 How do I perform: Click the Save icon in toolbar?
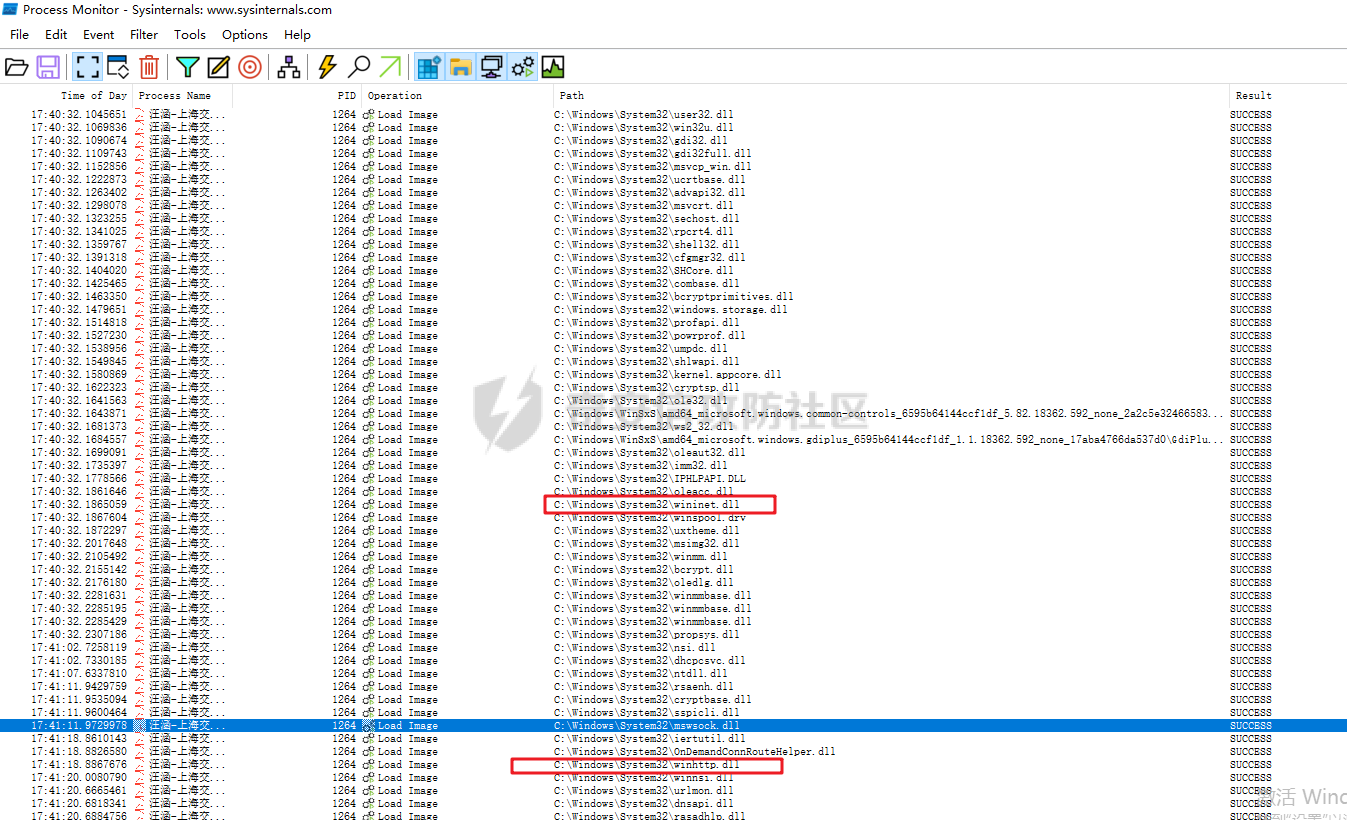point(47,67)
